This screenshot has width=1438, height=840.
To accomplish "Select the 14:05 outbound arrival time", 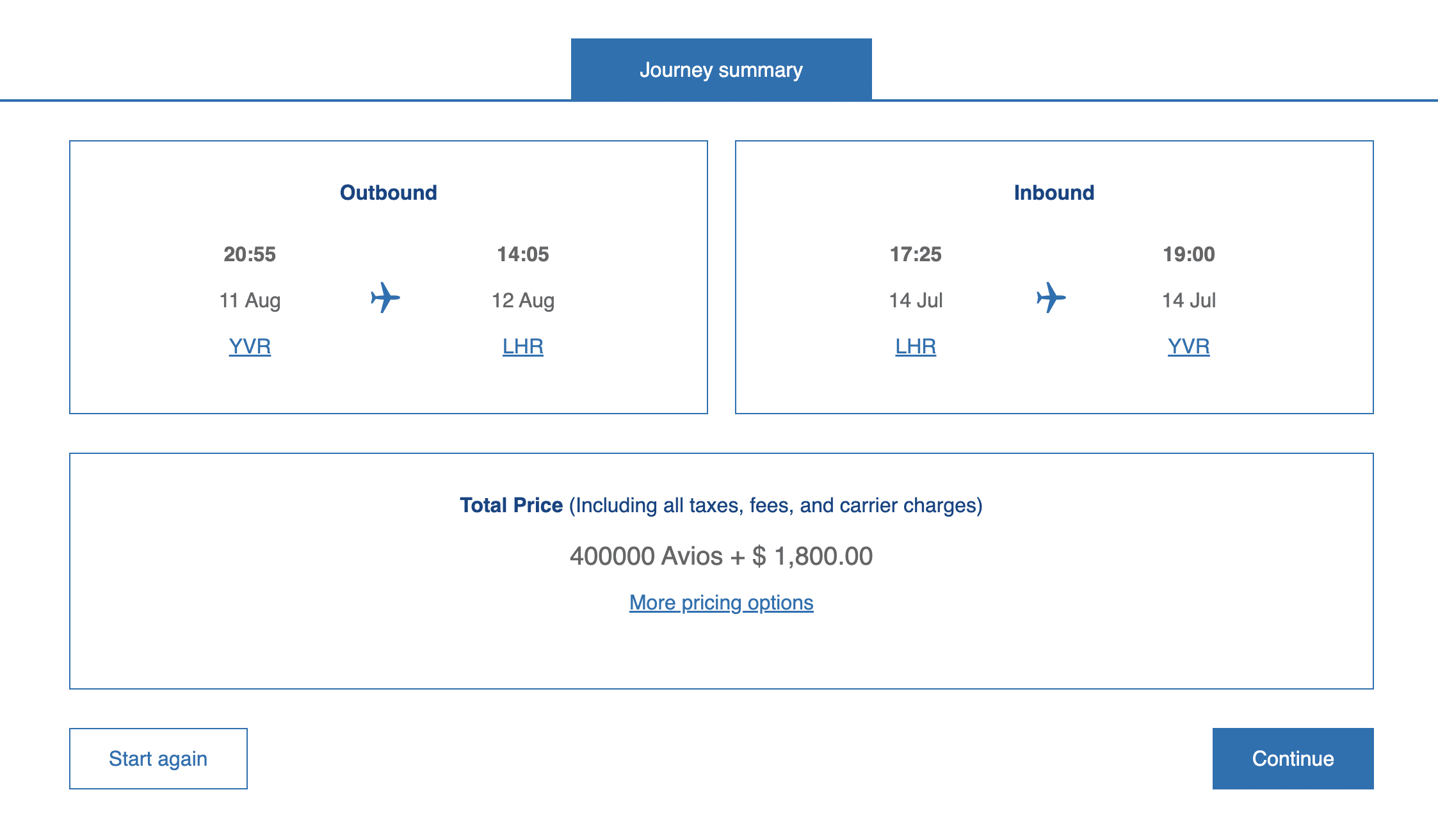I will [x=523, y=254].
